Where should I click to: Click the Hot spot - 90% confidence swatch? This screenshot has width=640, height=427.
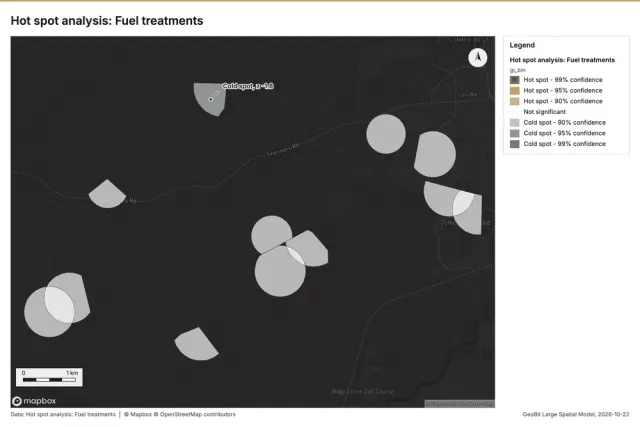pos(515,101)
